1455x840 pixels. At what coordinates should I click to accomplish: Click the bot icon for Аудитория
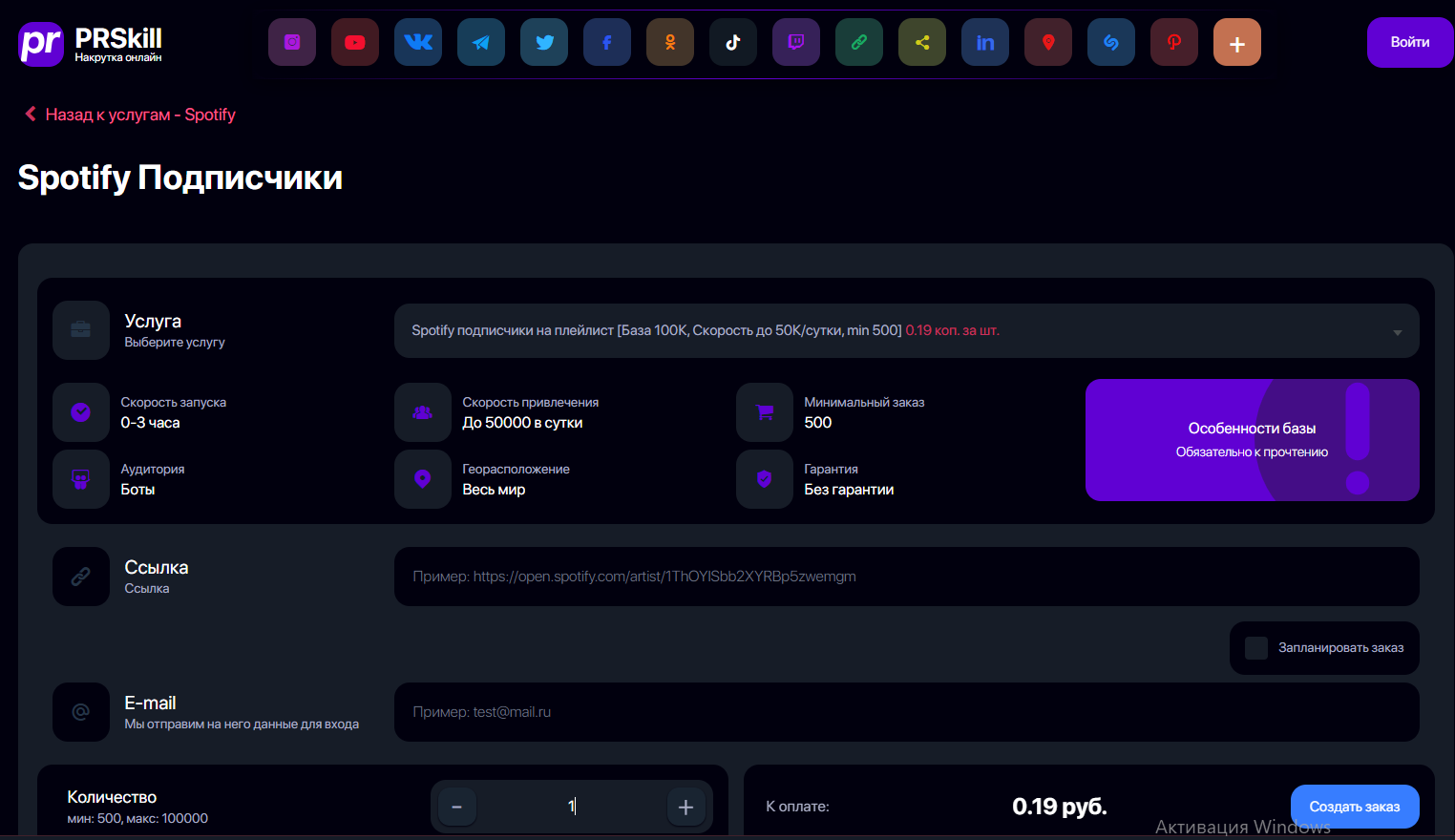point(81,479)
